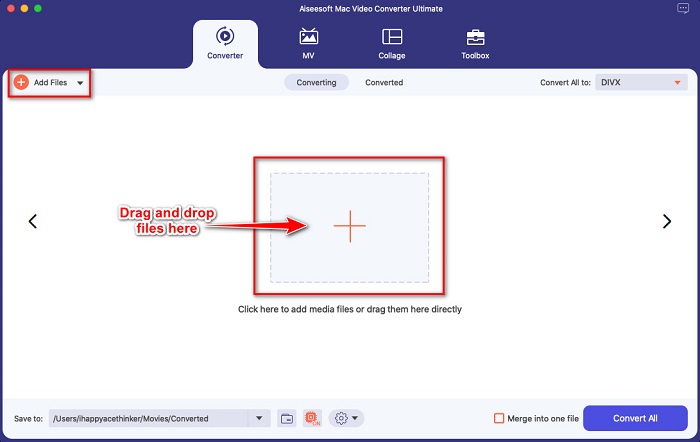This screenshot has height=442, width=700.
Task: Open the Collage tab
Action: (392, 44)
